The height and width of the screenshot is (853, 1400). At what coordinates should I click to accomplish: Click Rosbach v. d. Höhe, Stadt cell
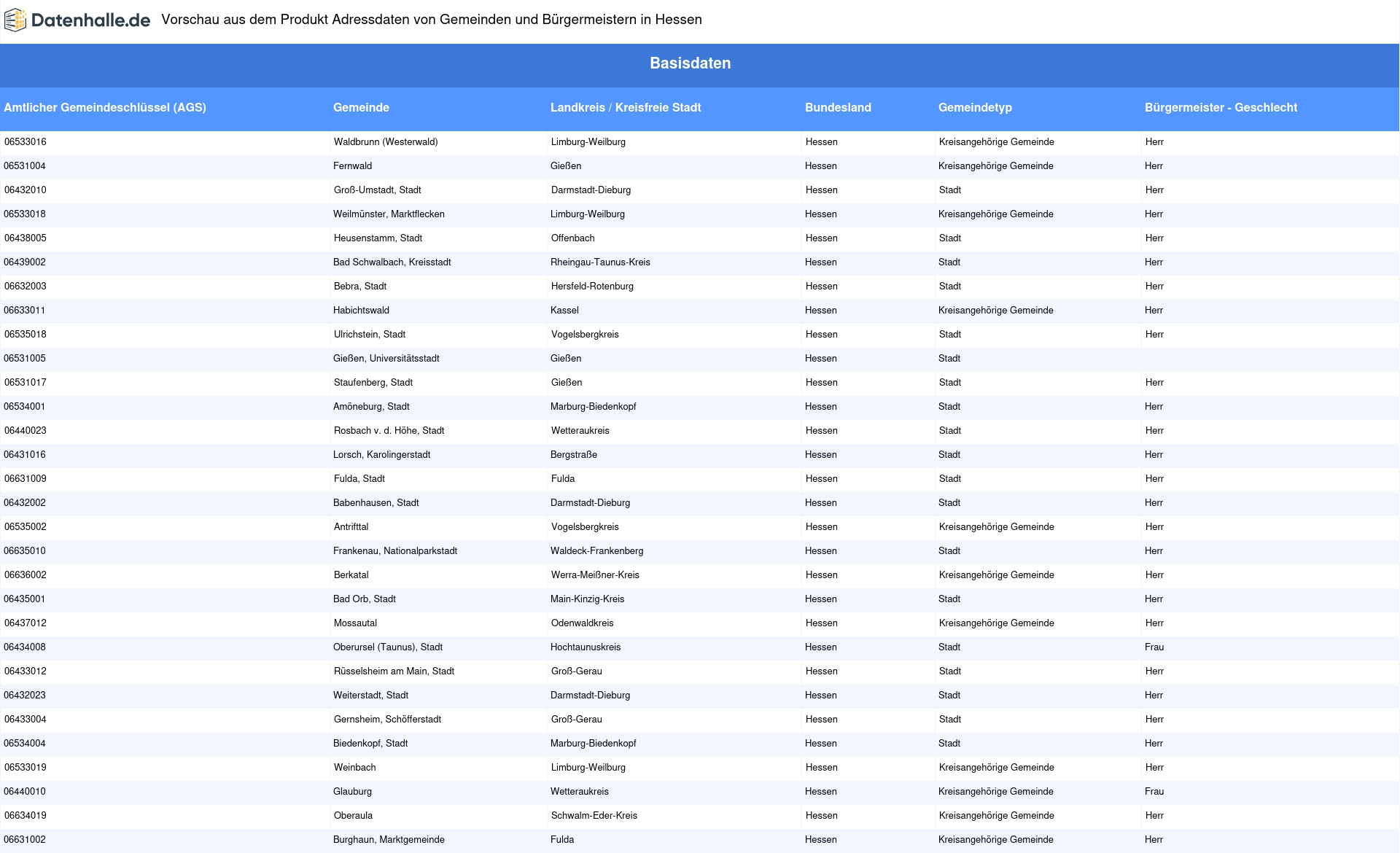(389, 431)
